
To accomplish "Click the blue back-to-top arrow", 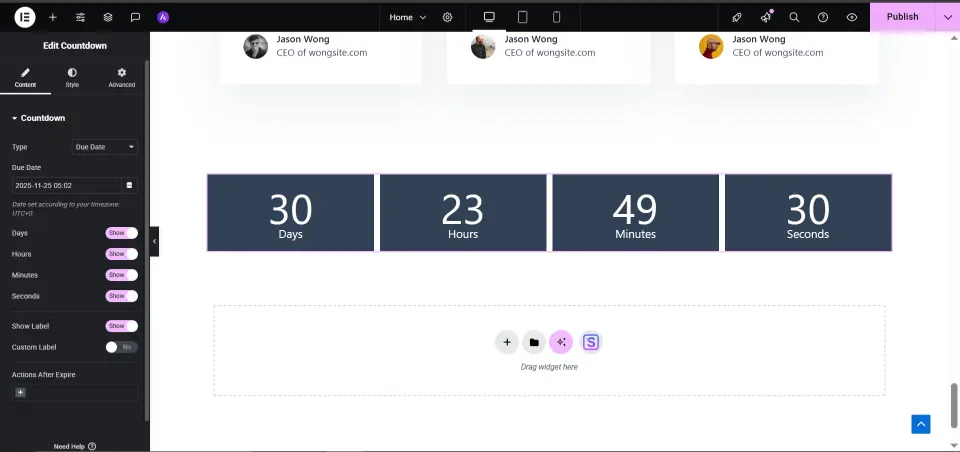I will click(x=921, y=424).
